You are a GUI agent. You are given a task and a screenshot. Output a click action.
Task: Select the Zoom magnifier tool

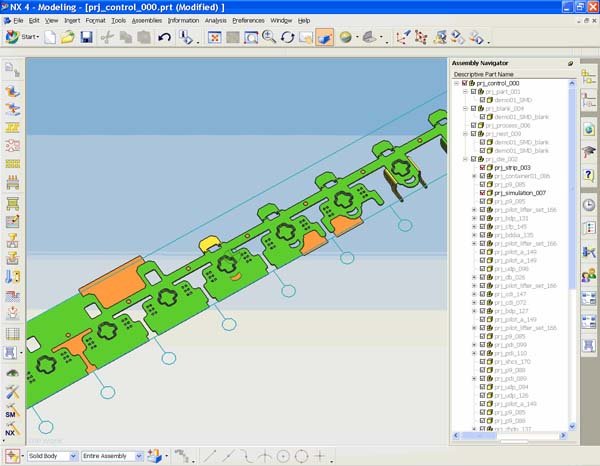coord(268,38)
